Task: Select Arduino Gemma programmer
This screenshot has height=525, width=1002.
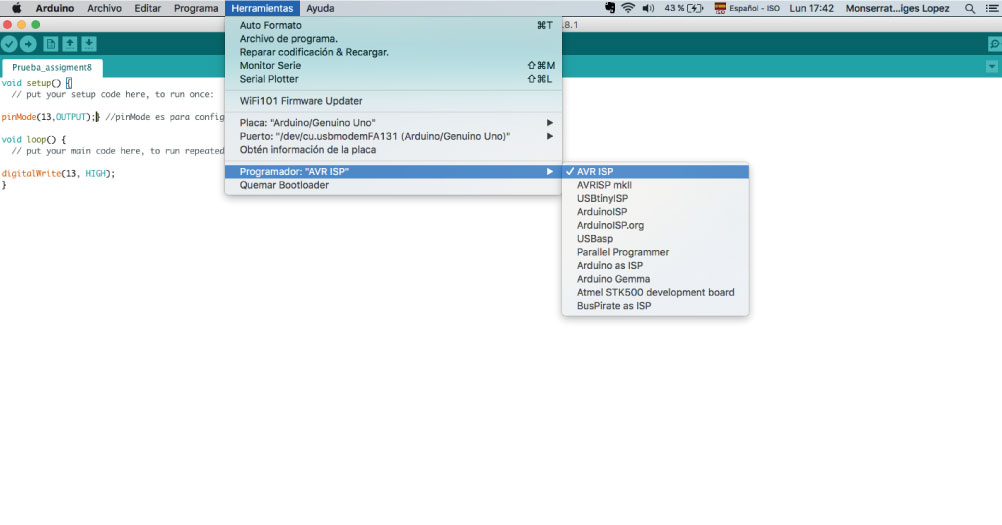Action: [655, 278]
